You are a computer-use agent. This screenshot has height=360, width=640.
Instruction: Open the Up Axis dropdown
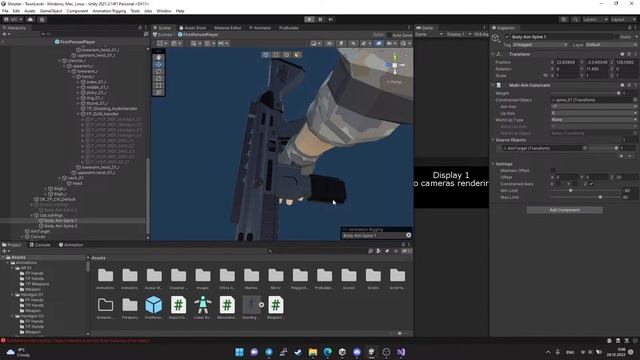click(x=594, y=113)
